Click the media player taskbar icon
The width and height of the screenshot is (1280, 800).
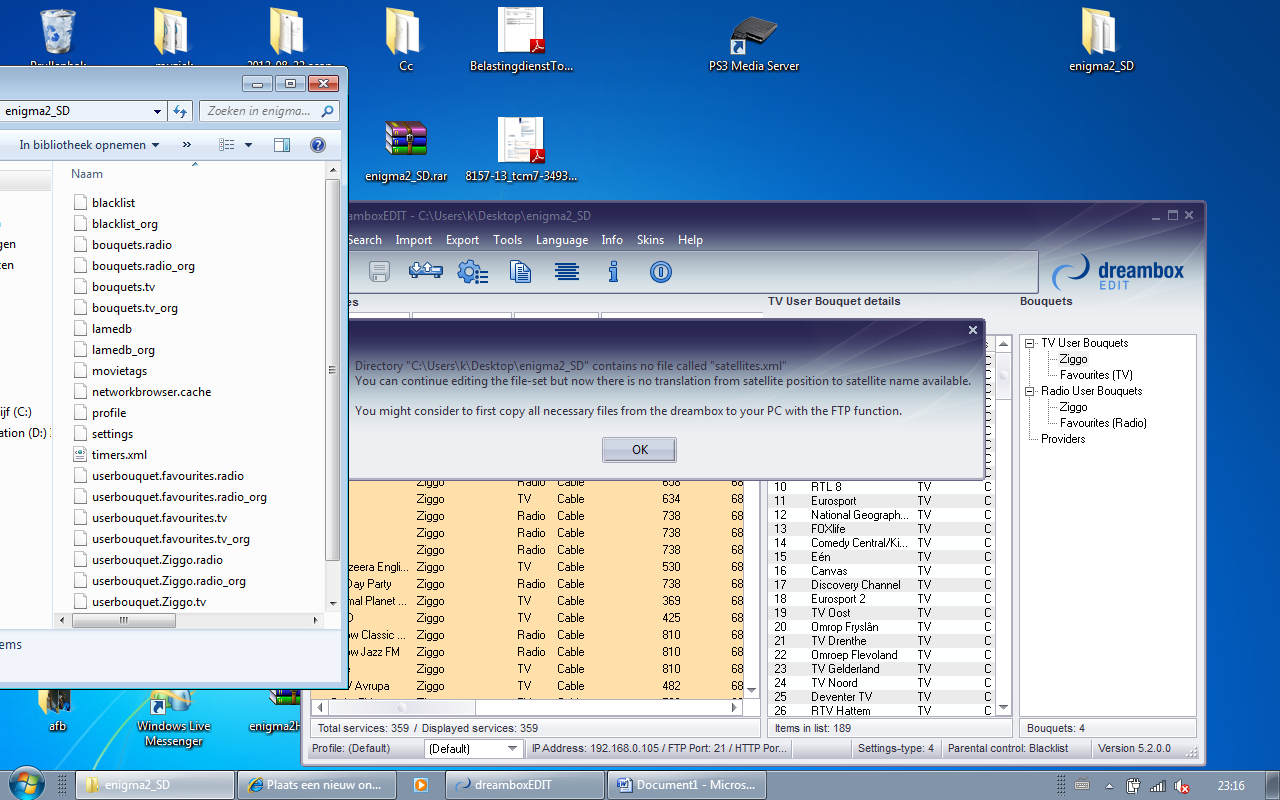[421, 785]
